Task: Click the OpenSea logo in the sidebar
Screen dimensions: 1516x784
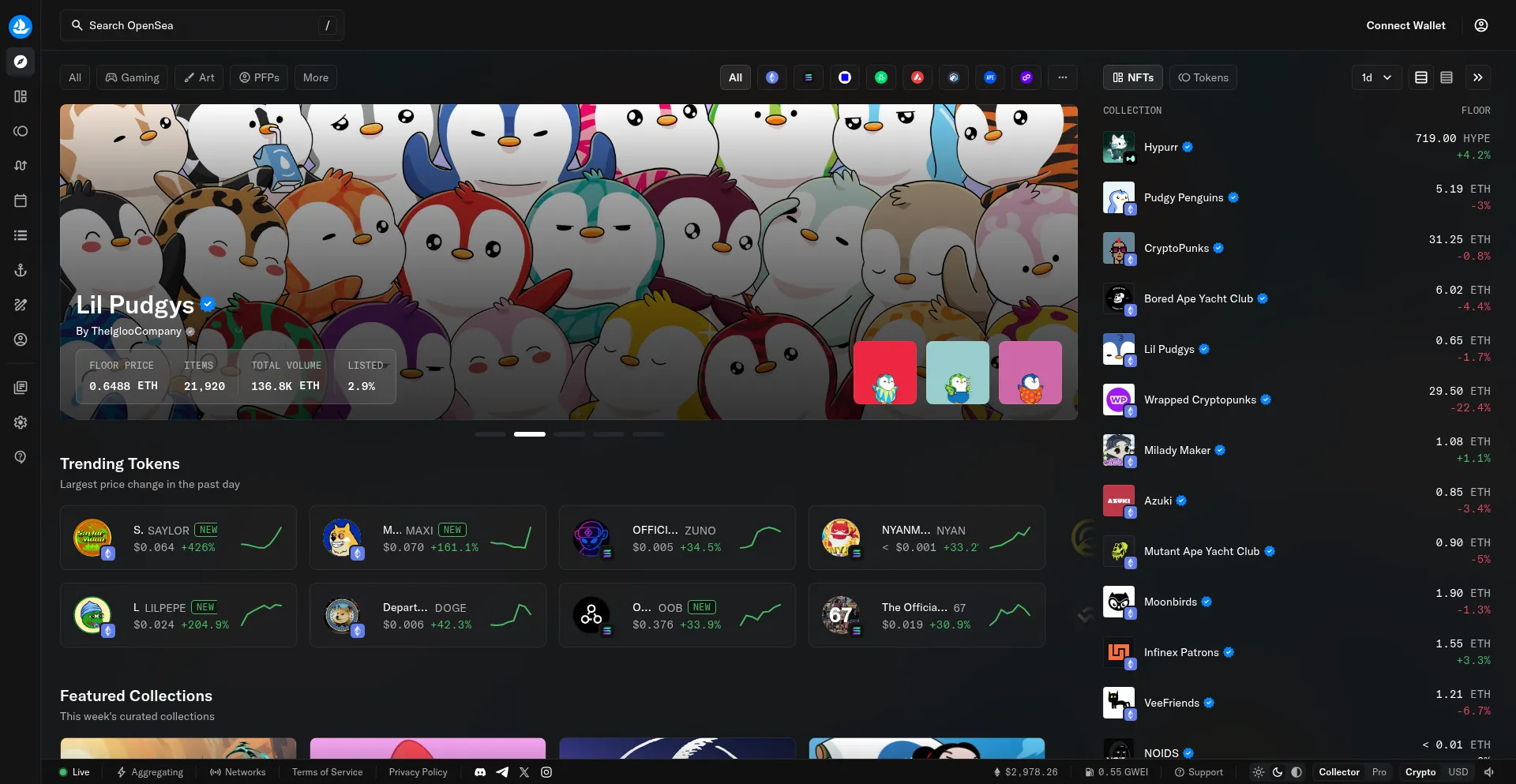Action: tap(21, 26)
